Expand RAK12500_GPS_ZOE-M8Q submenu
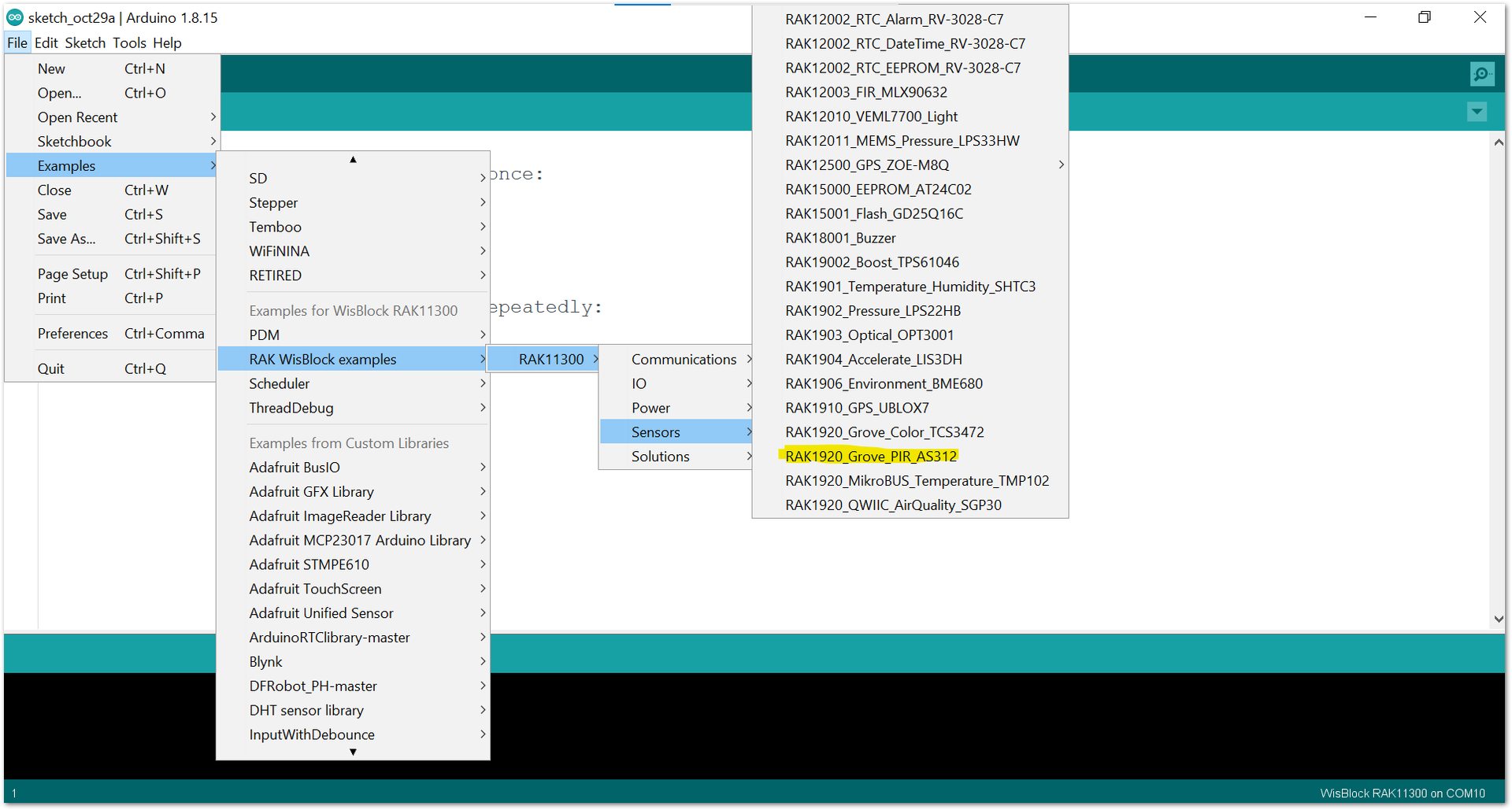Screen dimensions: 1512x810 [910, 165]
